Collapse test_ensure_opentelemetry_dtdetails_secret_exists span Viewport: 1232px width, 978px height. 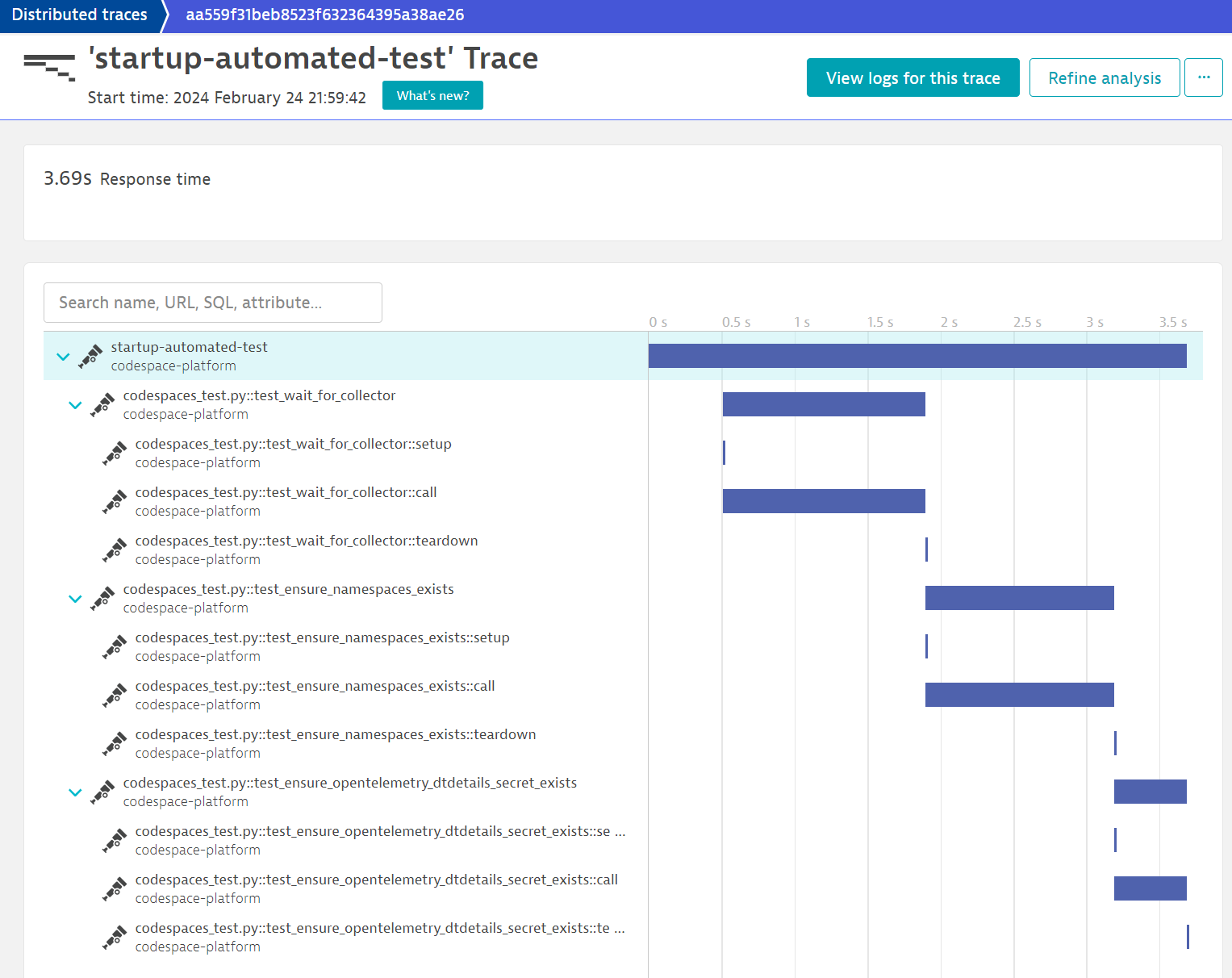(75, 792)
